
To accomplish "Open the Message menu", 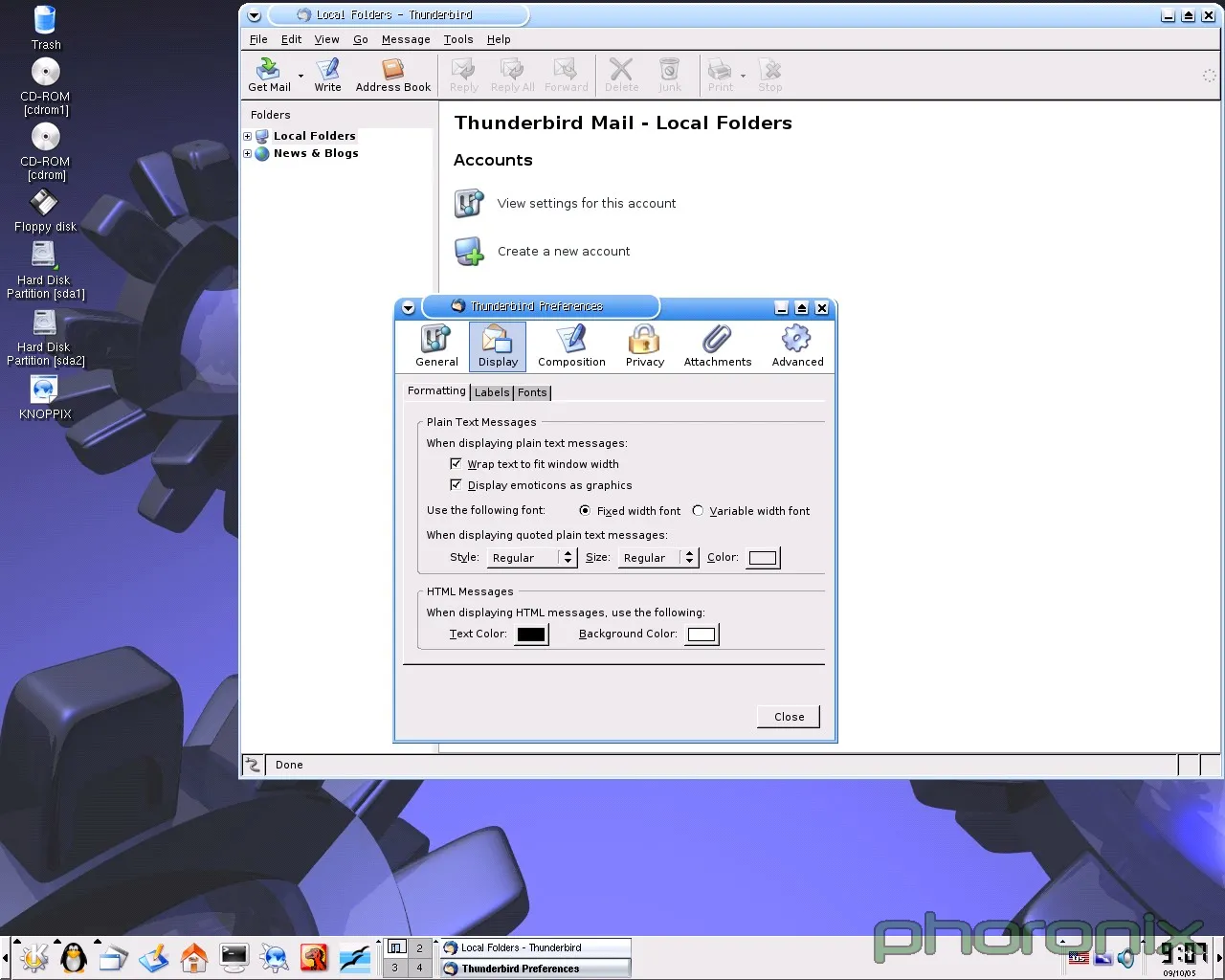I will 406,39.
